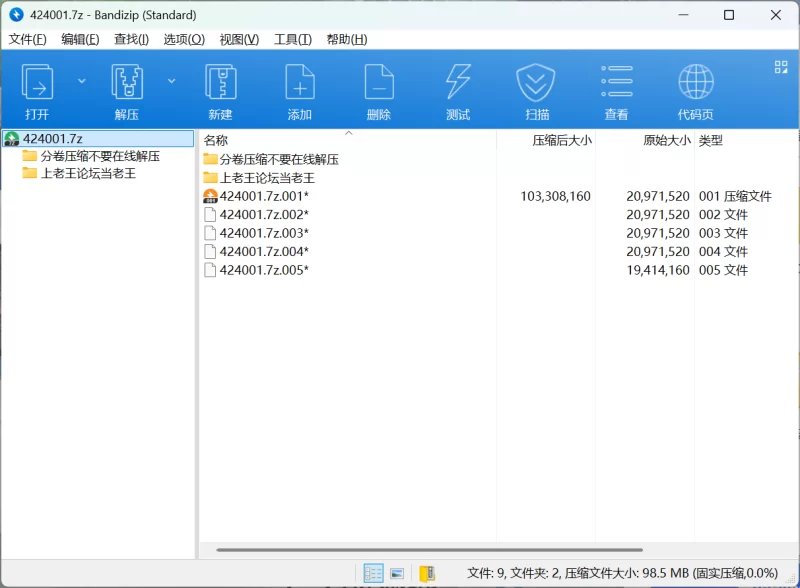Click the Extract (解压) toolbar icon
800x588 pixels.
[127, 82]
